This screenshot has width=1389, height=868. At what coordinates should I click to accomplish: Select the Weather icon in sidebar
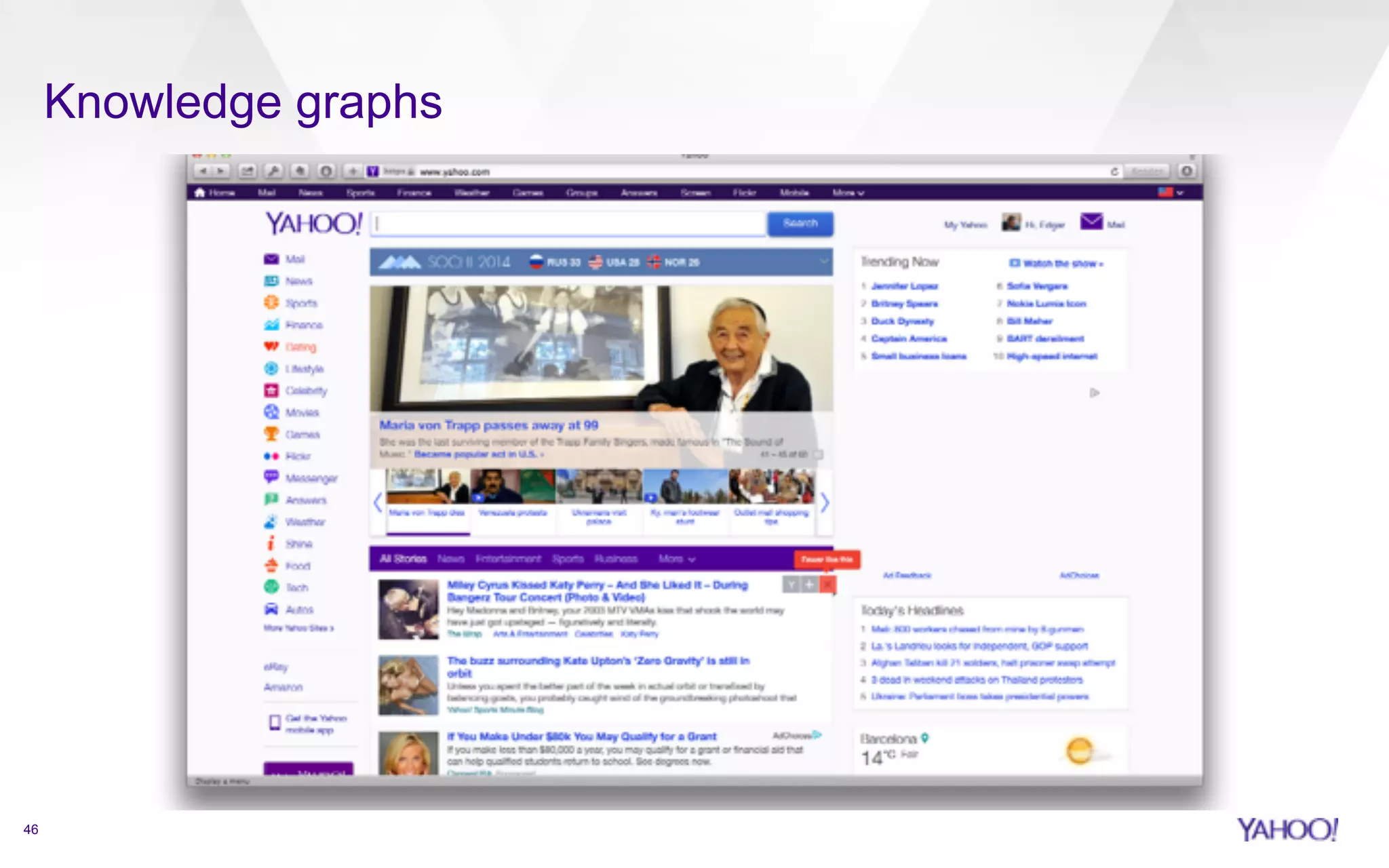[x=271, y=521]
